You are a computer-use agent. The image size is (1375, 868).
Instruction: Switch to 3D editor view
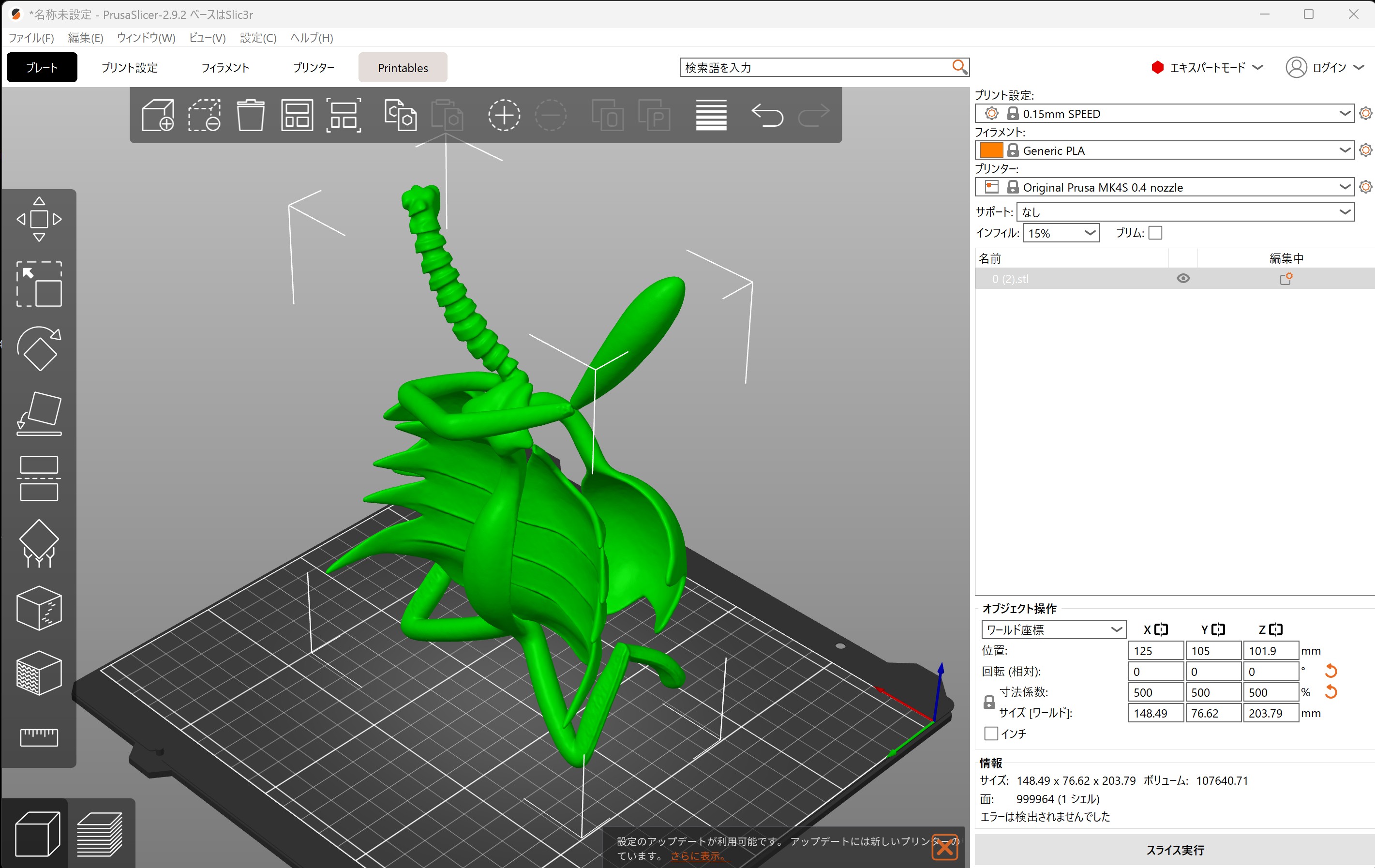pos(37,834)
